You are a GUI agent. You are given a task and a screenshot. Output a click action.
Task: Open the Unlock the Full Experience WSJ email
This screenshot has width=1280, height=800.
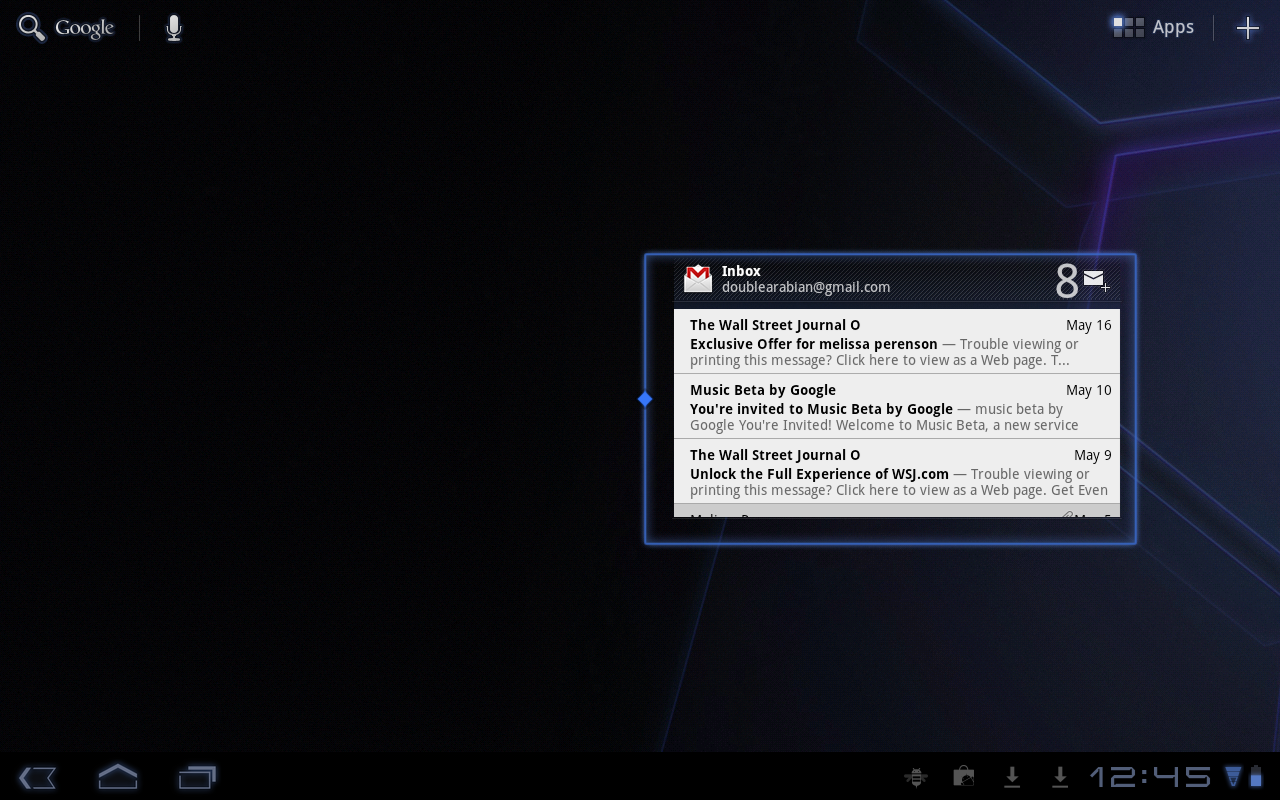pyautogui.click(x=896, y=472)
